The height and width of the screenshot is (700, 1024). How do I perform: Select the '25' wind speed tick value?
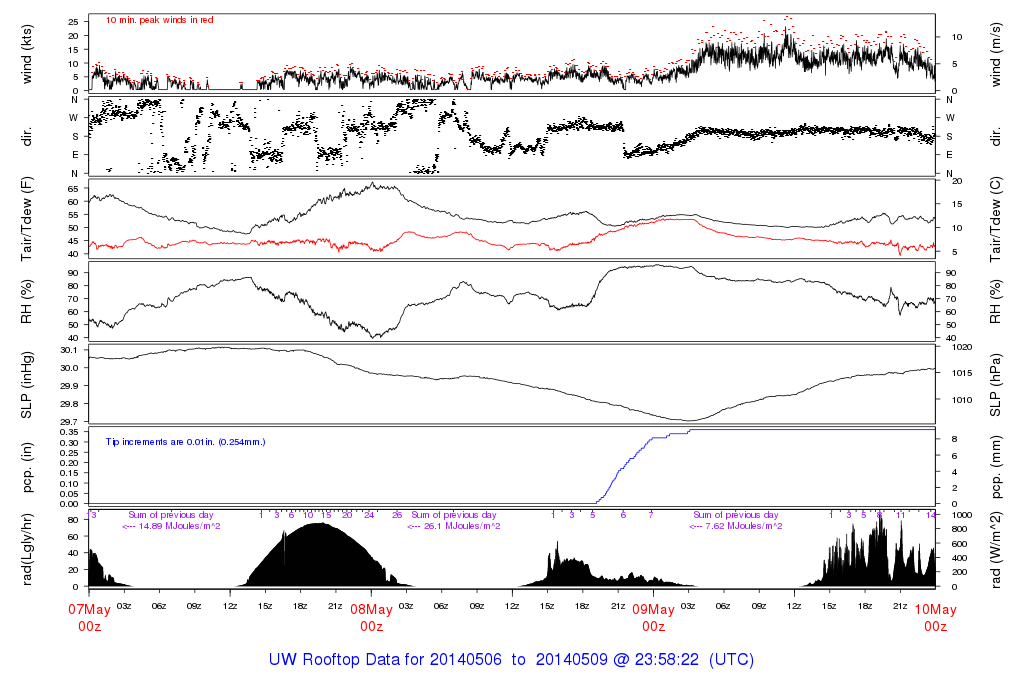point(74,22)
